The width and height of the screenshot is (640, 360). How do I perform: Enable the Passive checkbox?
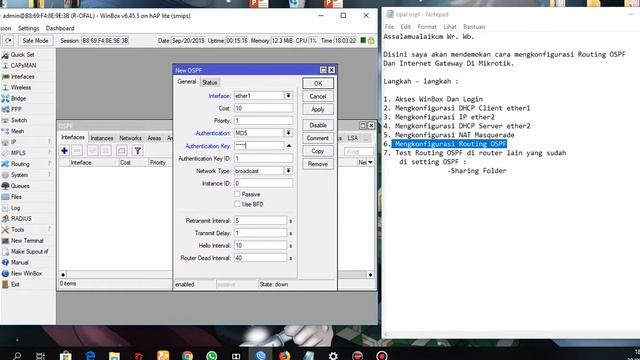[x=237, y=194]
